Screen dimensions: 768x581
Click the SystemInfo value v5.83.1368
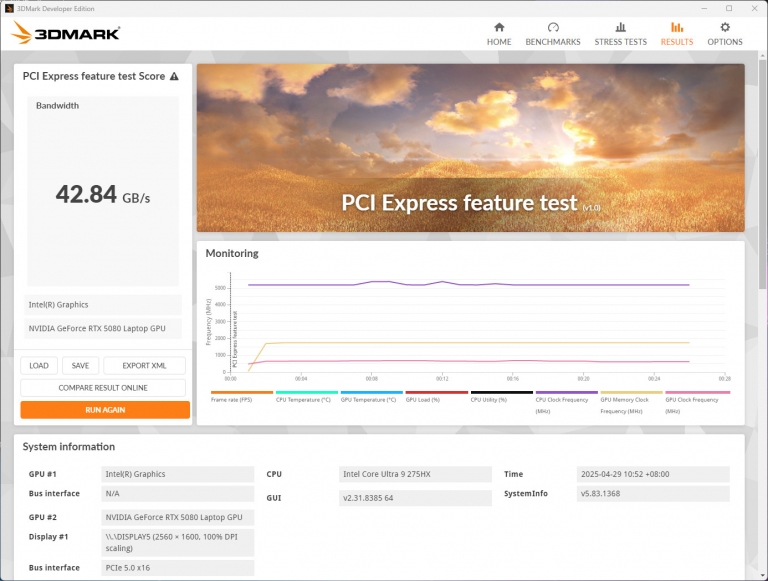653,493
